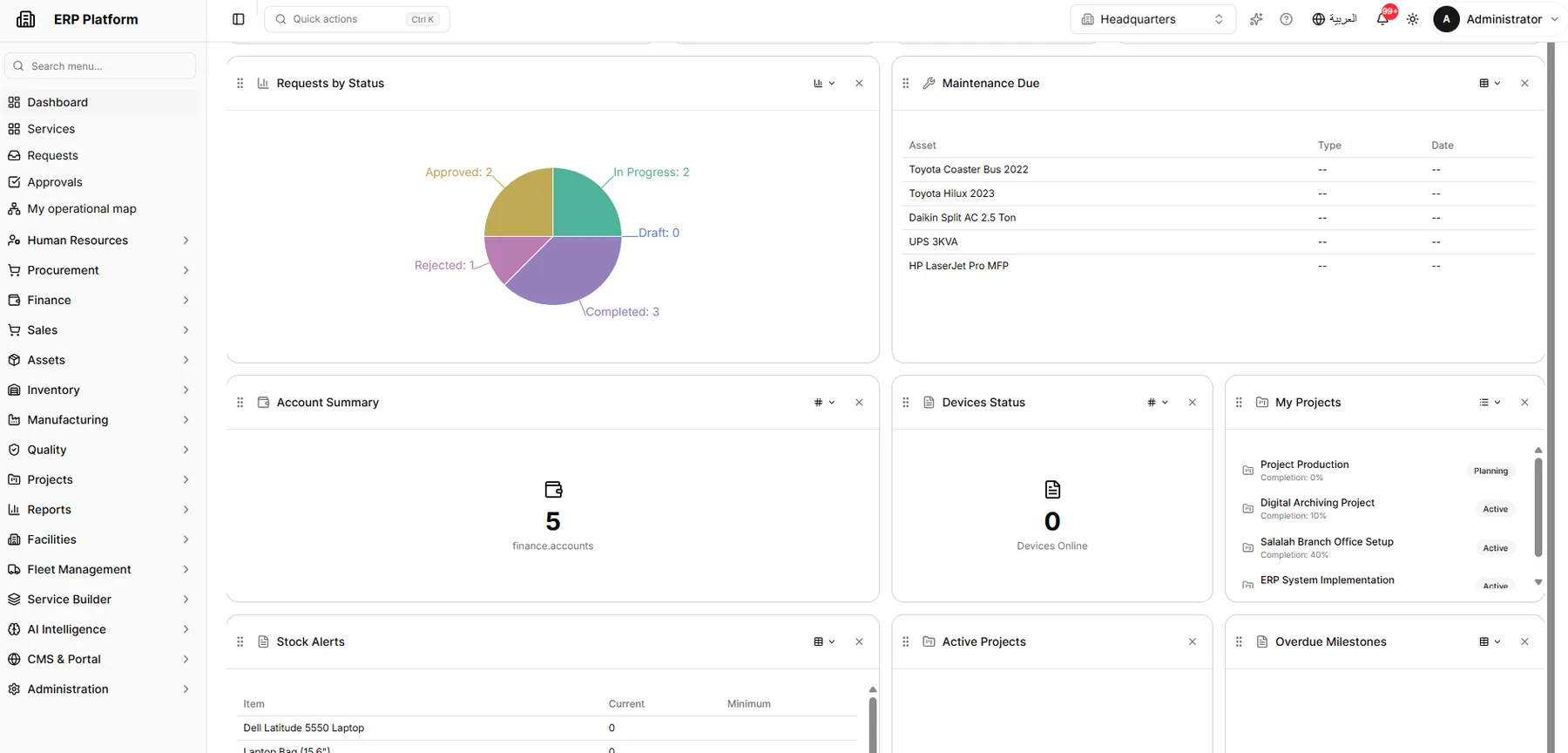The width and height of the screenshot is (1568, 753).
Task: Open the Digital Archiving Project entry
Action: (1379, 509)
